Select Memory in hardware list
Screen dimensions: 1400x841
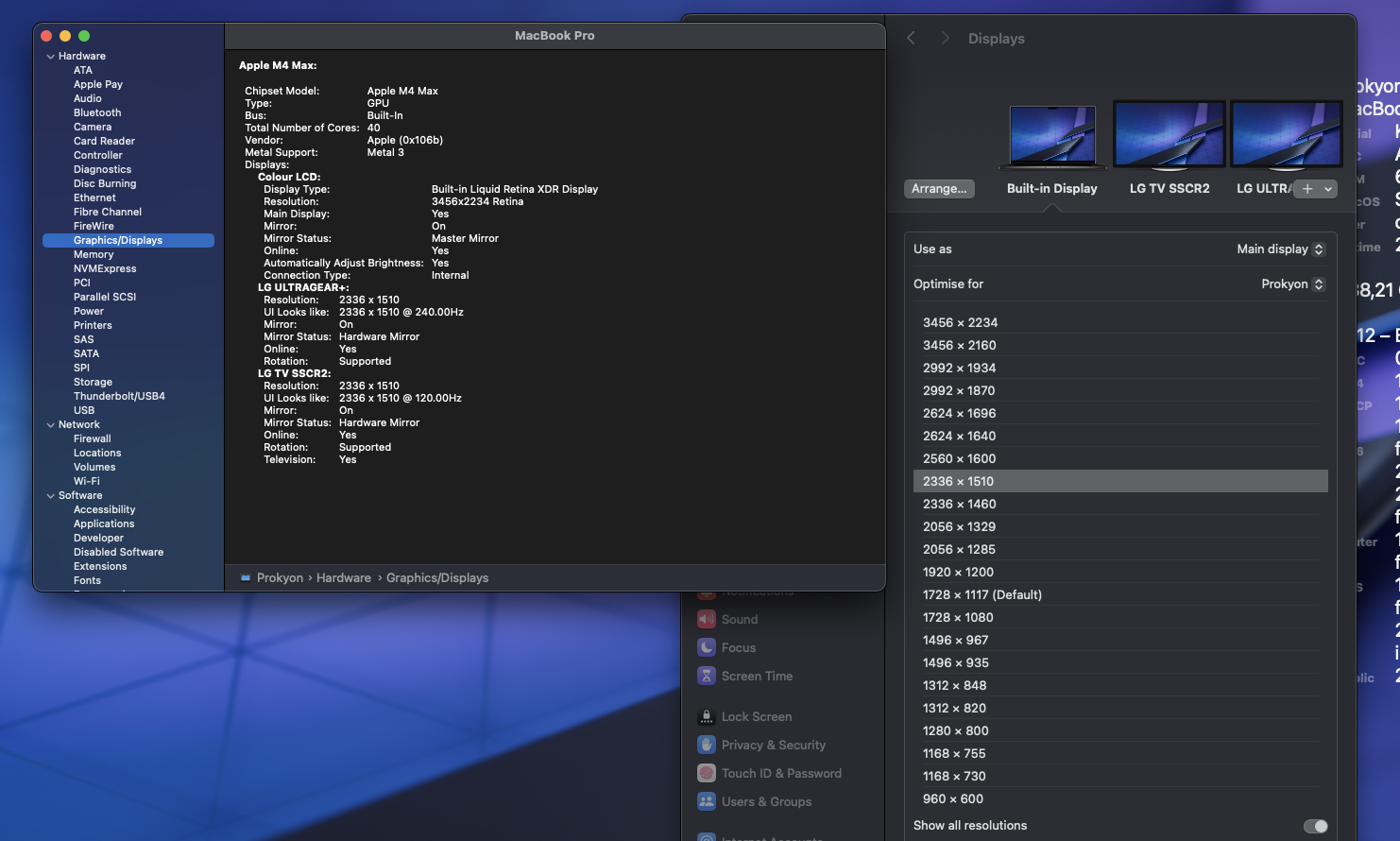point(94,254)
